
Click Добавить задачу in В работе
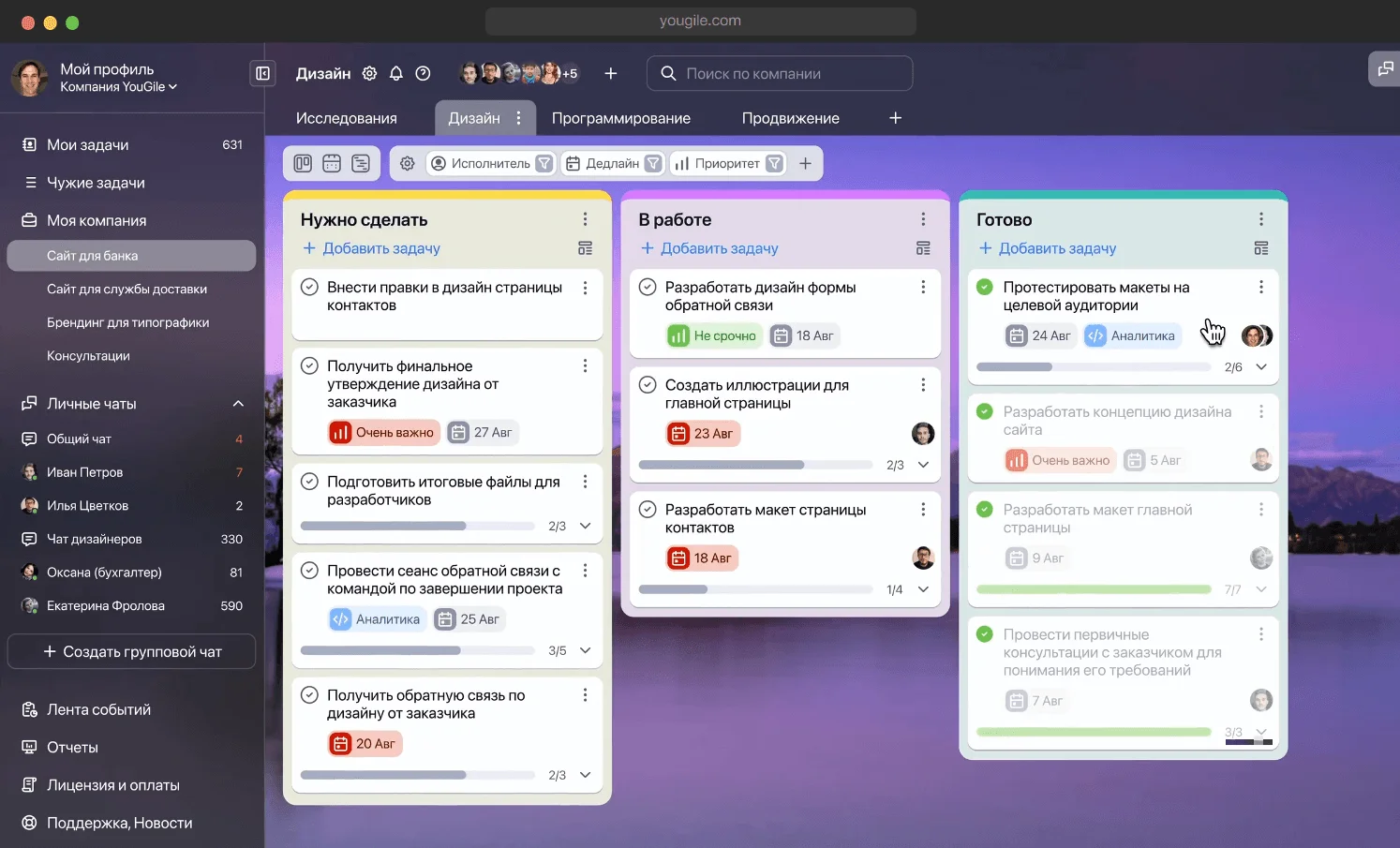(709, 248)
